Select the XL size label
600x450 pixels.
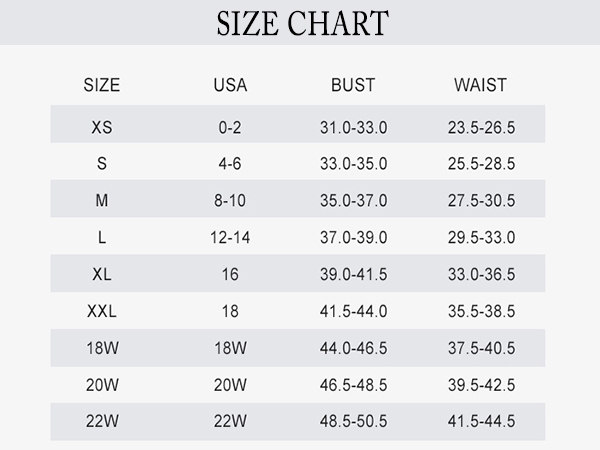point(102,274)
